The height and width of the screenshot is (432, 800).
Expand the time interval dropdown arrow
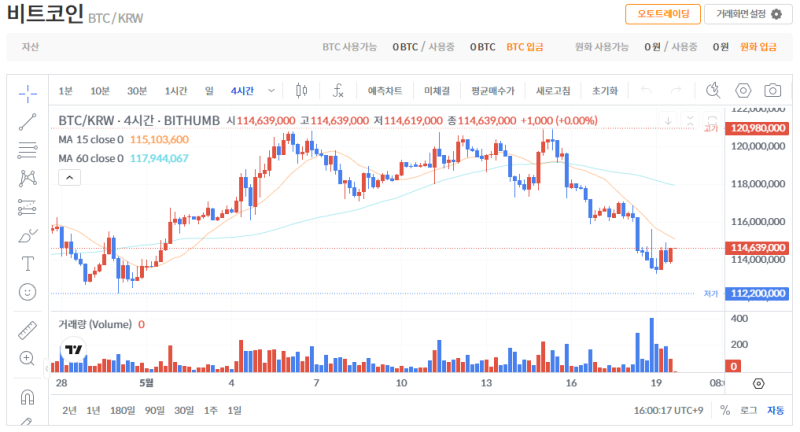pos(271,91)
